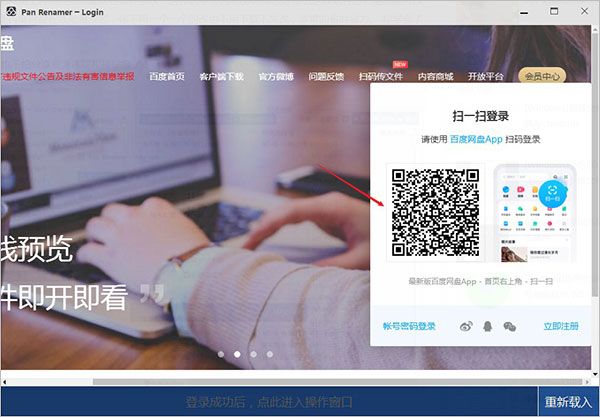Image resolution: width=600 pixels, height=417 pixels.
Task: Close the Pan Renamer Login window
Action: click(584, 11)
